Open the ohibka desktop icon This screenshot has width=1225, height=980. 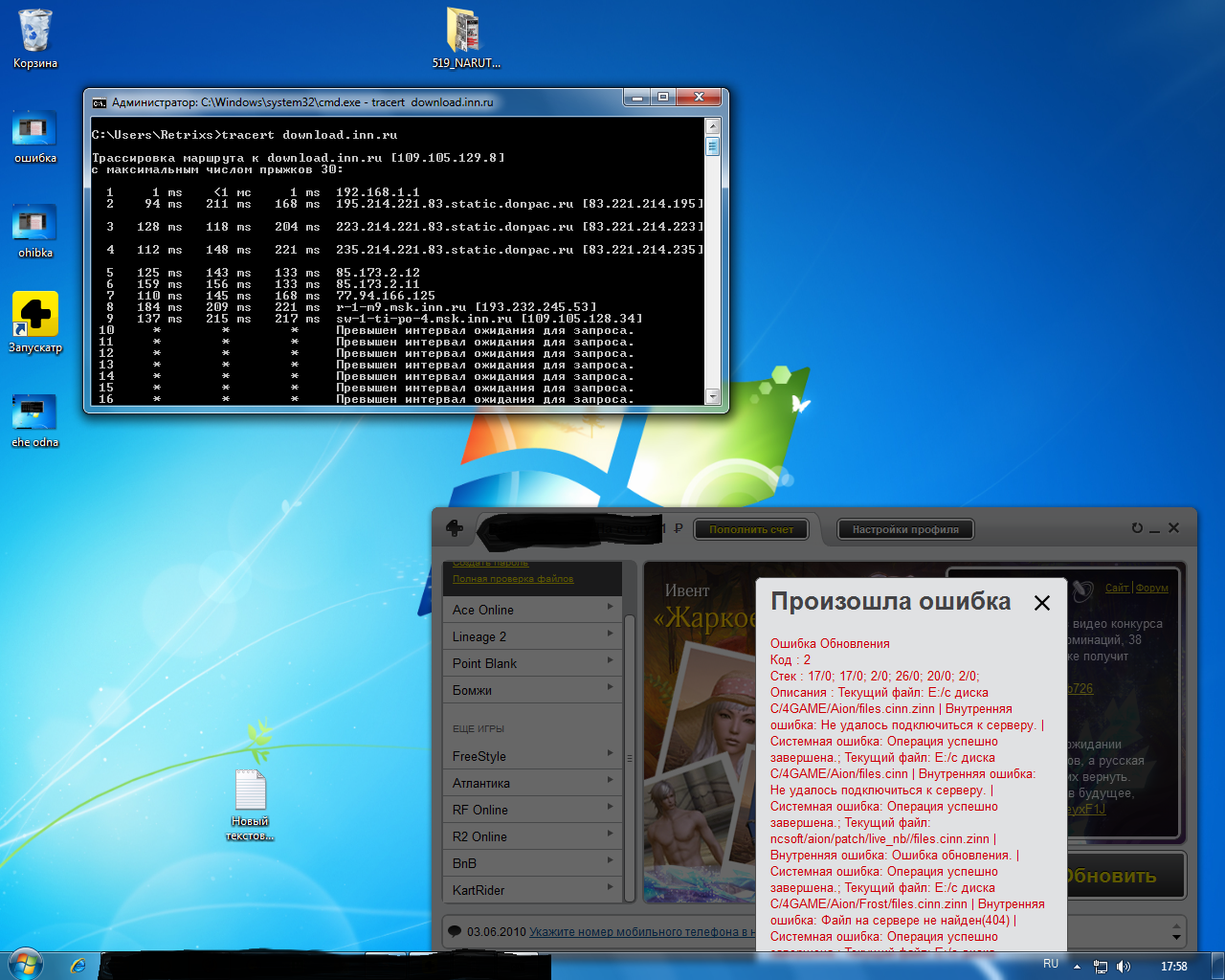point(34,226)
